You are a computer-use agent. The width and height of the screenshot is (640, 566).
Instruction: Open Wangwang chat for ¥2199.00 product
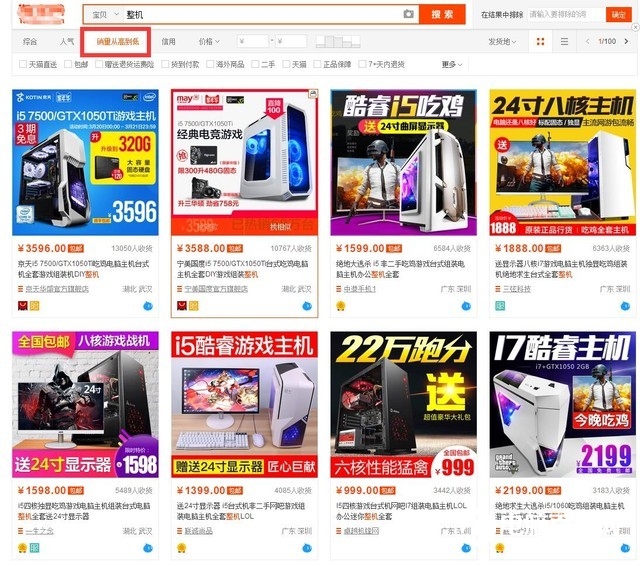625,548
